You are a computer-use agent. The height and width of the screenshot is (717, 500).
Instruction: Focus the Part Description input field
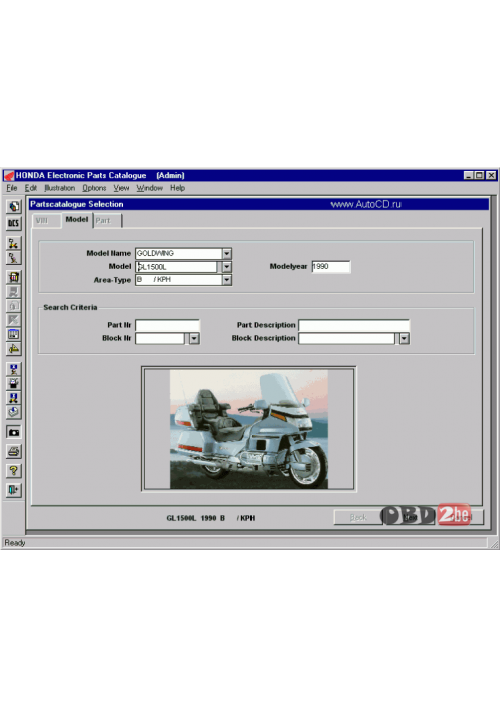pyautogui.click(x=354, y=325)
